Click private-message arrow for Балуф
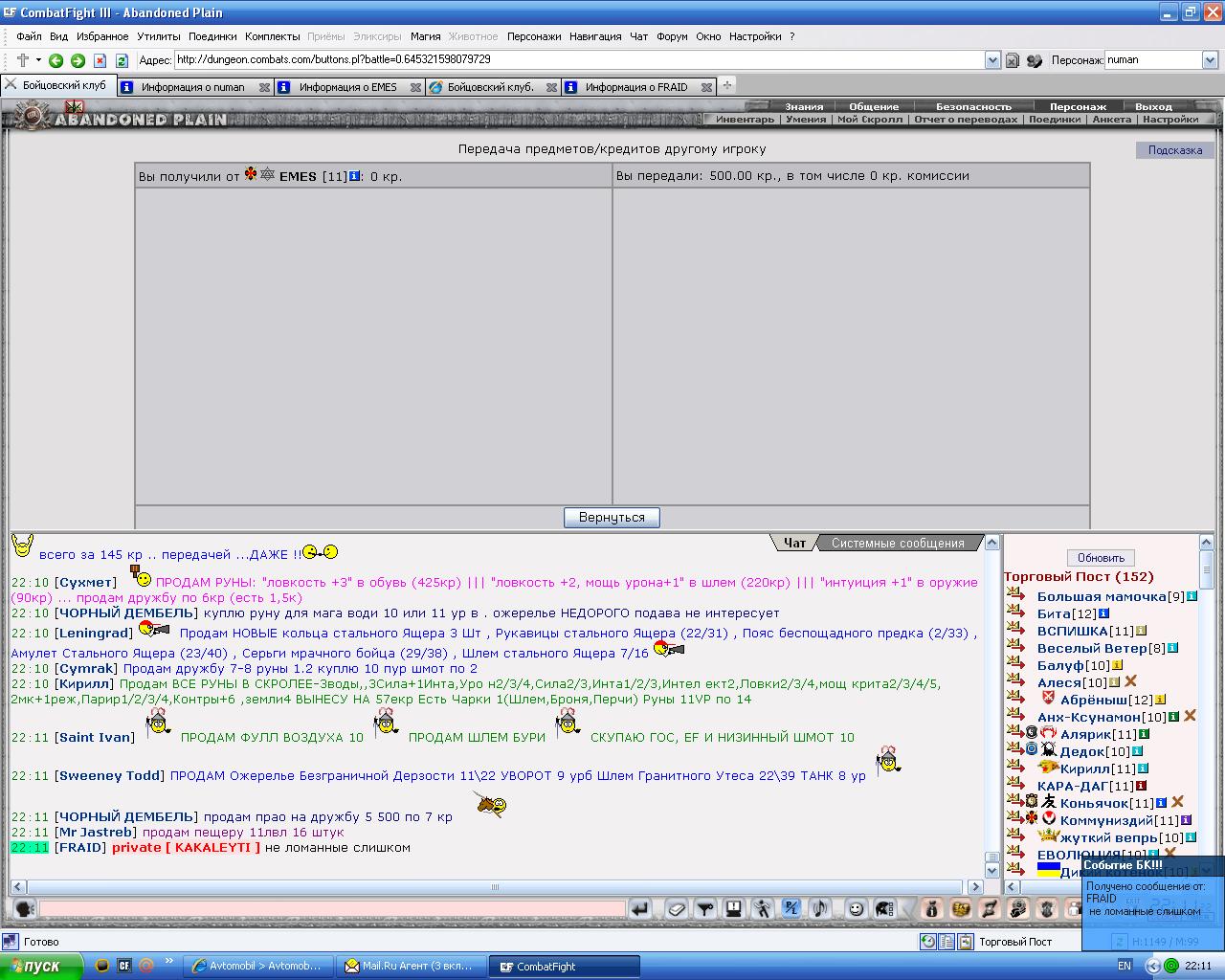1225x980 pixels. 1015,665
